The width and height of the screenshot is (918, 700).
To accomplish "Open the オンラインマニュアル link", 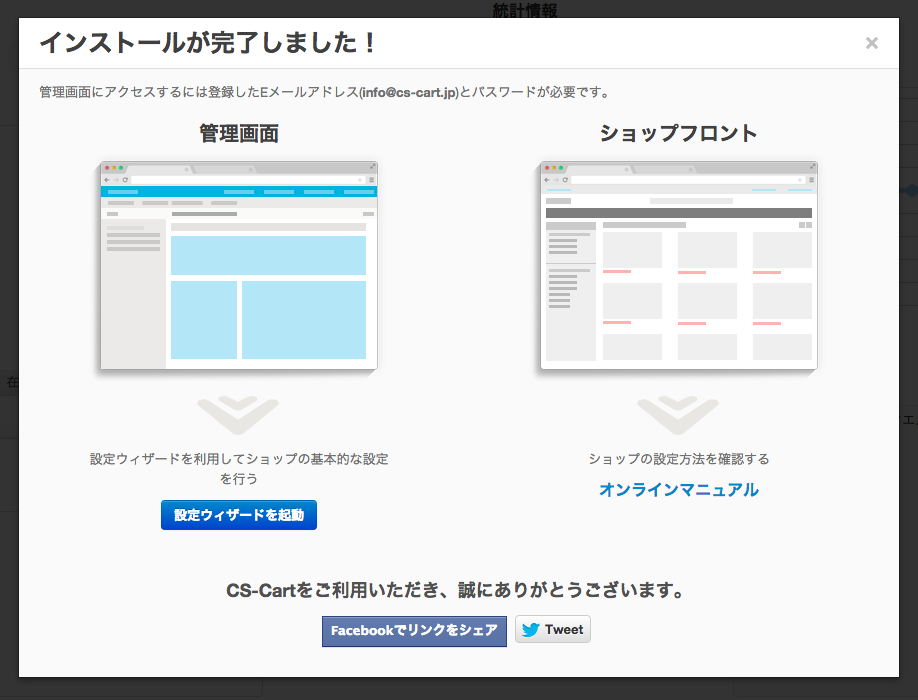I will click(x=679, y=490).
